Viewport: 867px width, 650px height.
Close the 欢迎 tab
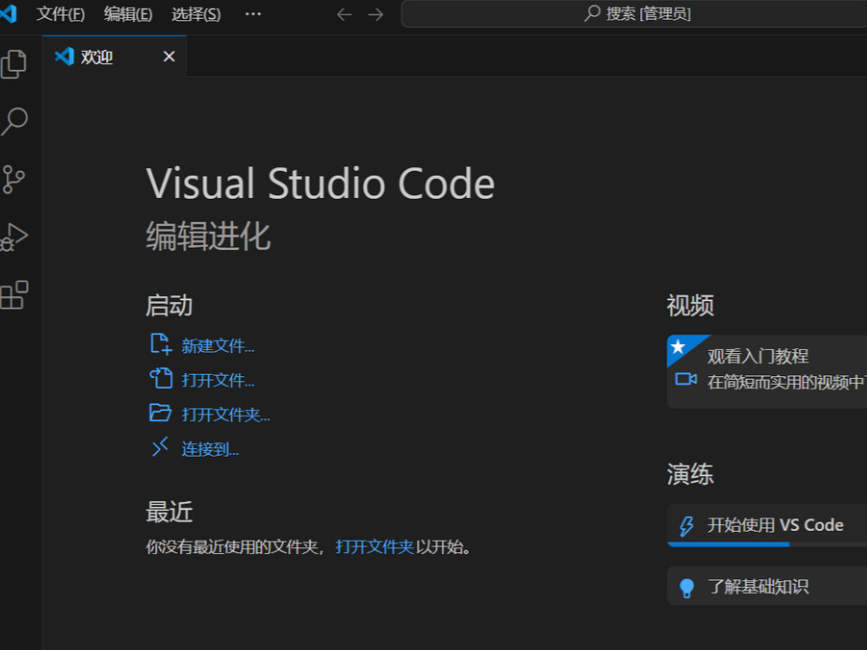(x=169, y=56)
